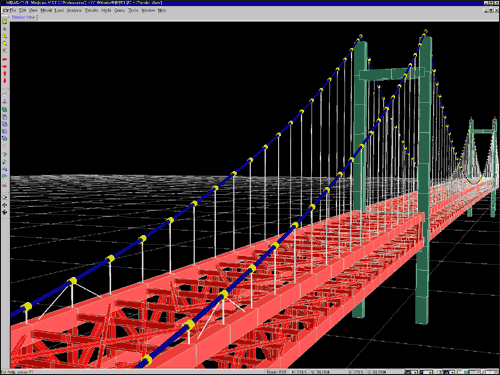This screenshot has width=500, height=375.
Task: Open the Load menu
Action: pyautogui.click(x=59, y=10)
